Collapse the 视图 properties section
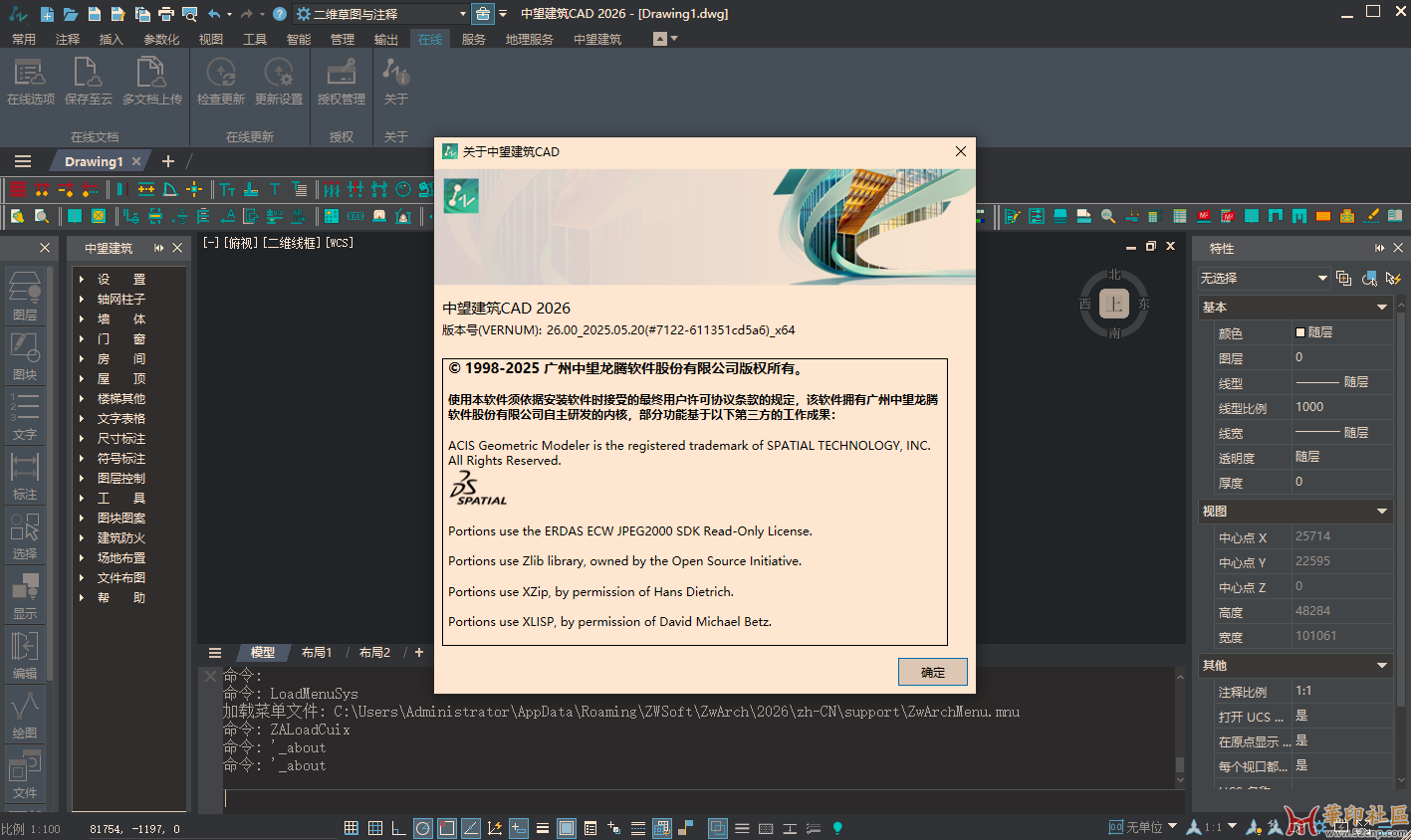 click(x=1382, y=512)
